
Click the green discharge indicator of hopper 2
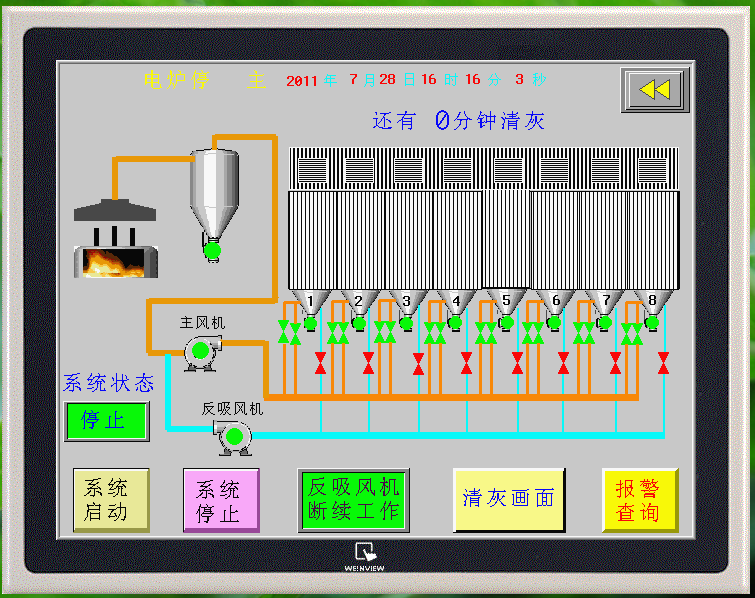(359, 323)
